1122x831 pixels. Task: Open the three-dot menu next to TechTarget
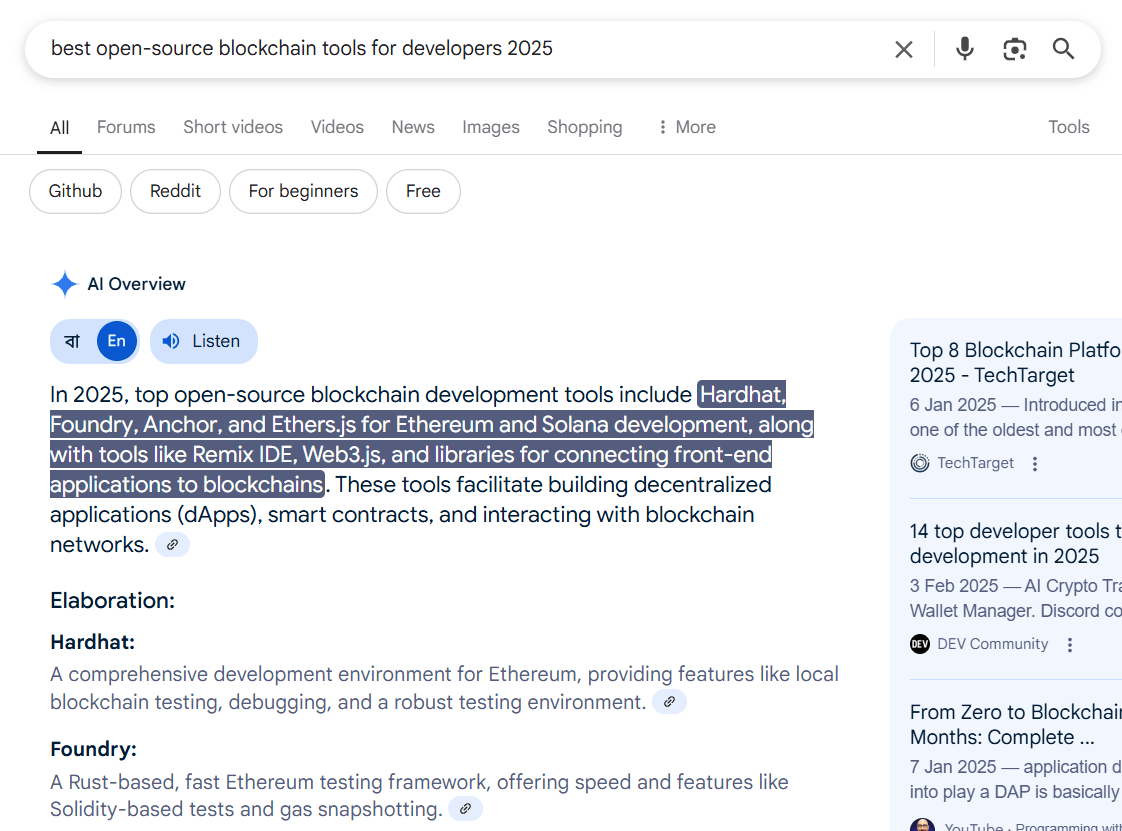1035,464
